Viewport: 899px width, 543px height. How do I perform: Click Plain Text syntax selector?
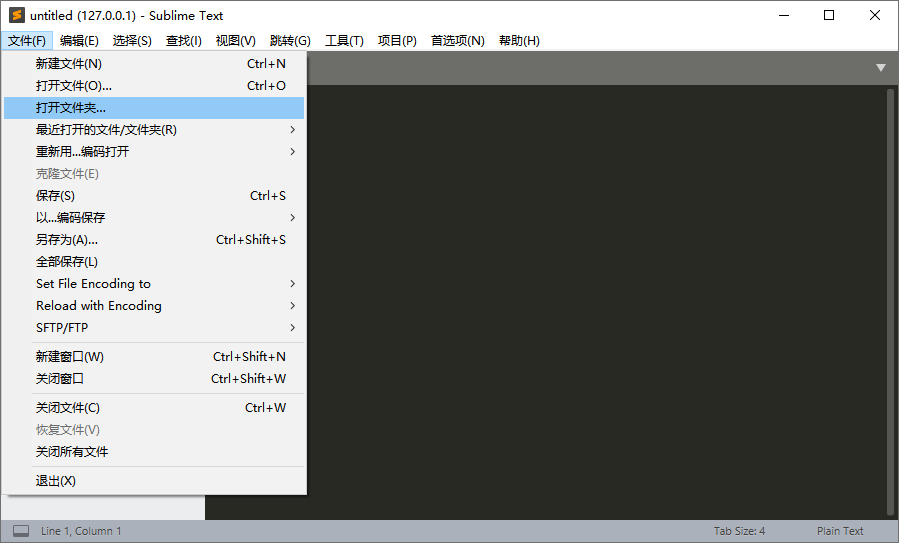point(840,531)
